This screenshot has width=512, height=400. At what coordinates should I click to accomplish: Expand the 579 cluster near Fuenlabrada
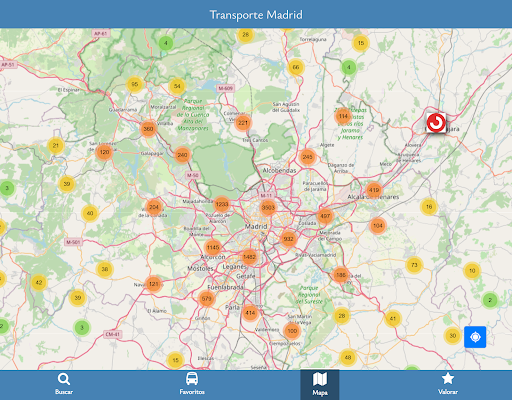point(207,299)
